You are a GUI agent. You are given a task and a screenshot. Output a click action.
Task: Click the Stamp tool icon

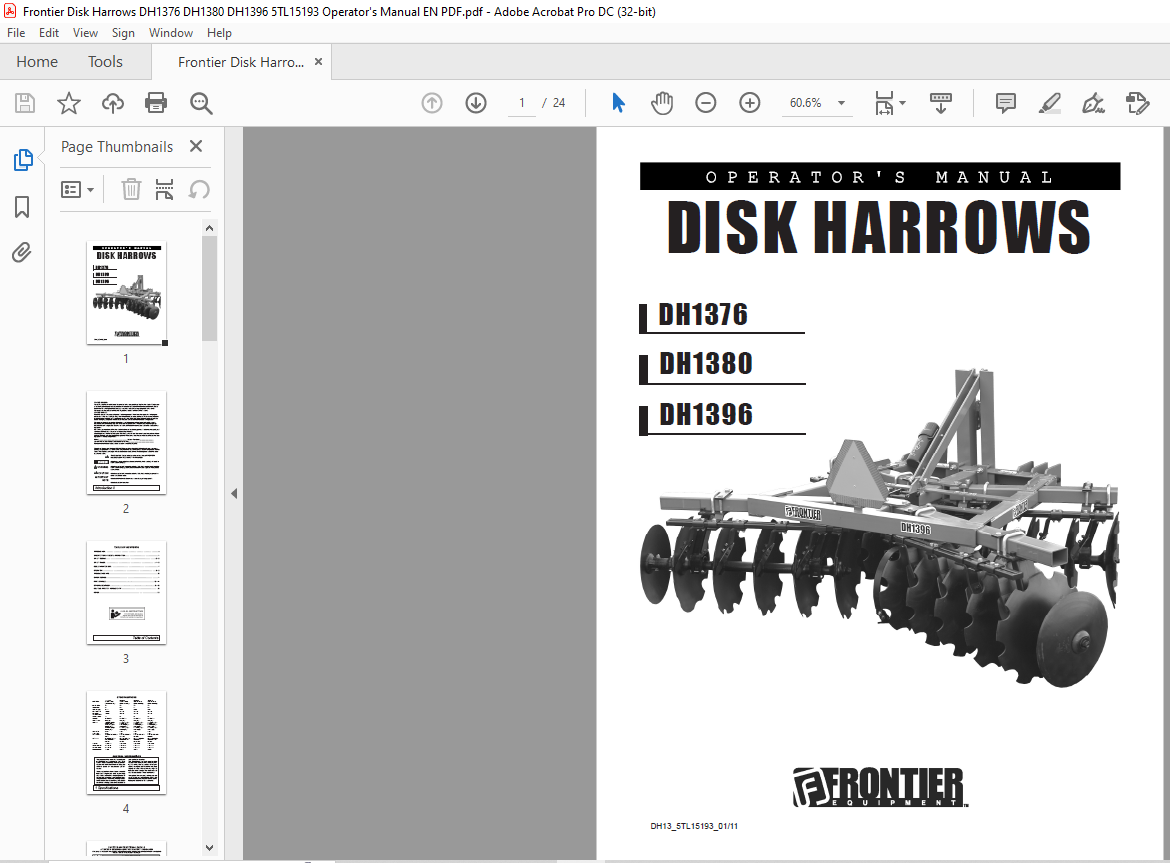[x=1137, y=103]
